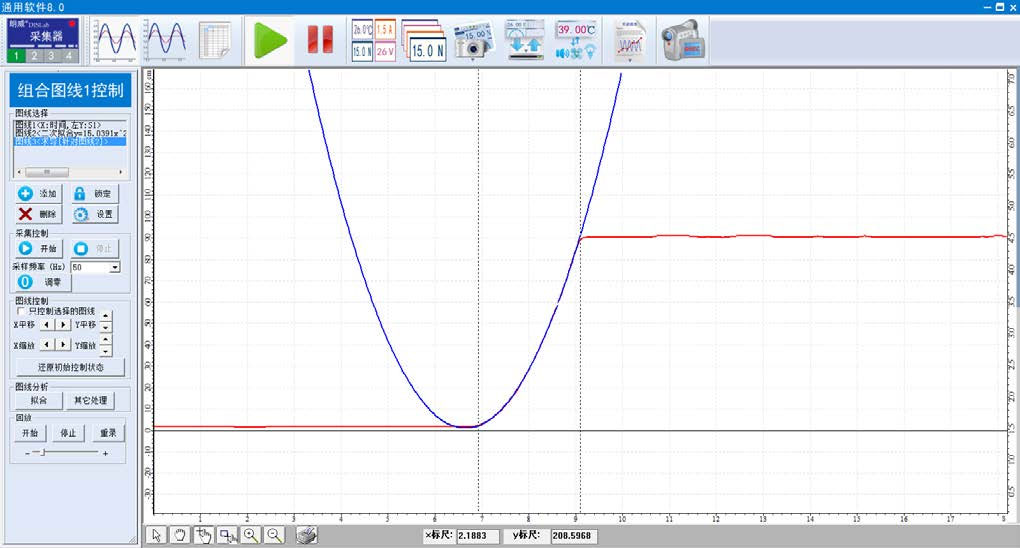Click the X平移 right arrow button
Screen dimensions: 1020x548
(x=63, y=325)
